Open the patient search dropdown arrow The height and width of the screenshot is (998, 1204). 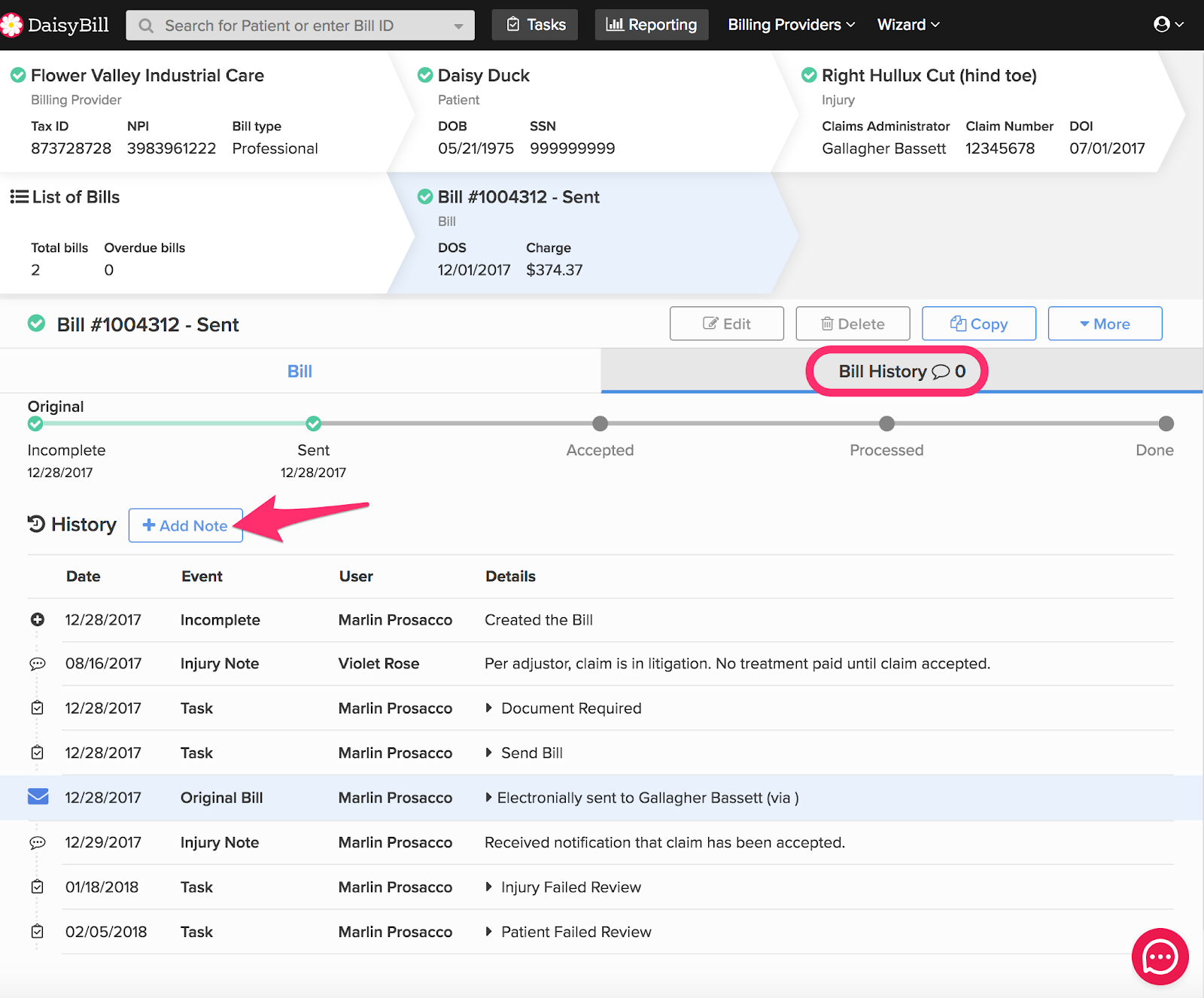(458, 26)
